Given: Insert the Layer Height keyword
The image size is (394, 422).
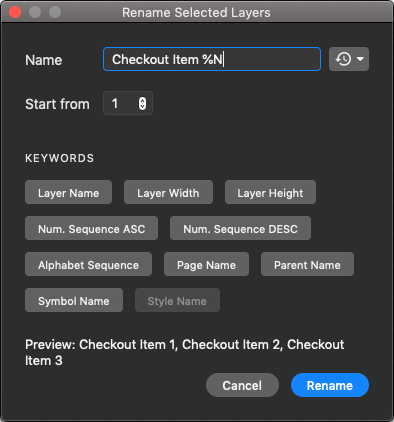Looking at the screenshot, I should click(270, 192).
